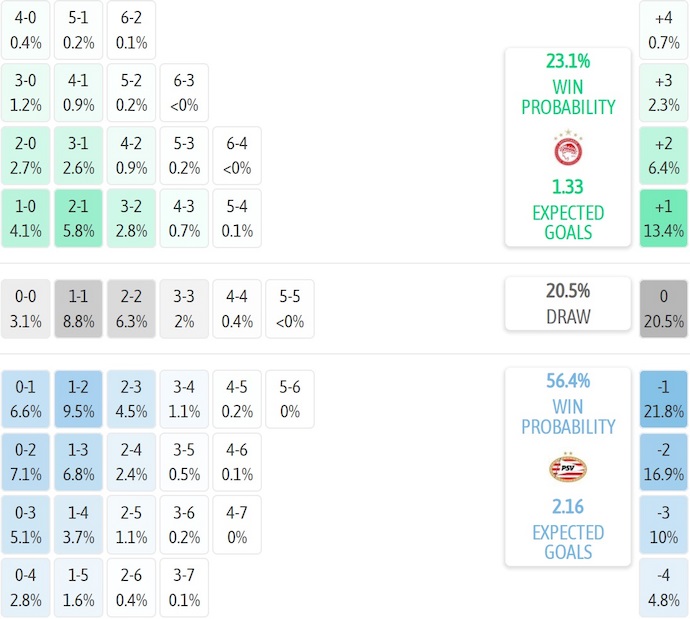Click the Olympiacos club crest icon
The height and width of the screenshot is (619, 690).
[568, 151]
